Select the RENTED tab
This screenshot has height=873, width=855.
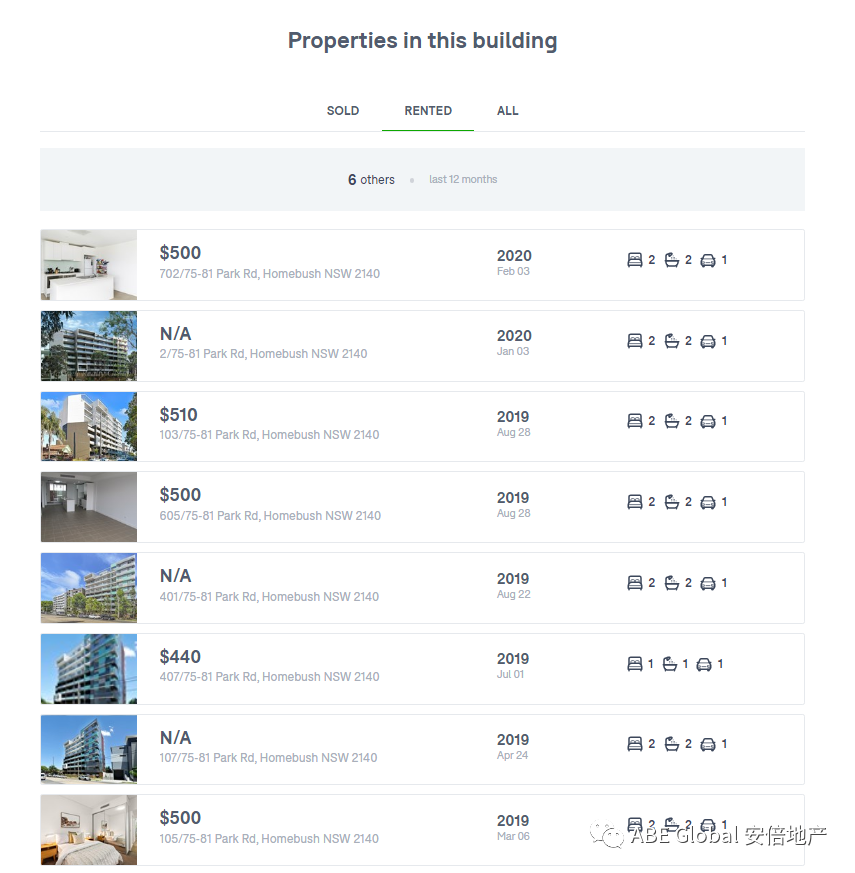[428, 111]
